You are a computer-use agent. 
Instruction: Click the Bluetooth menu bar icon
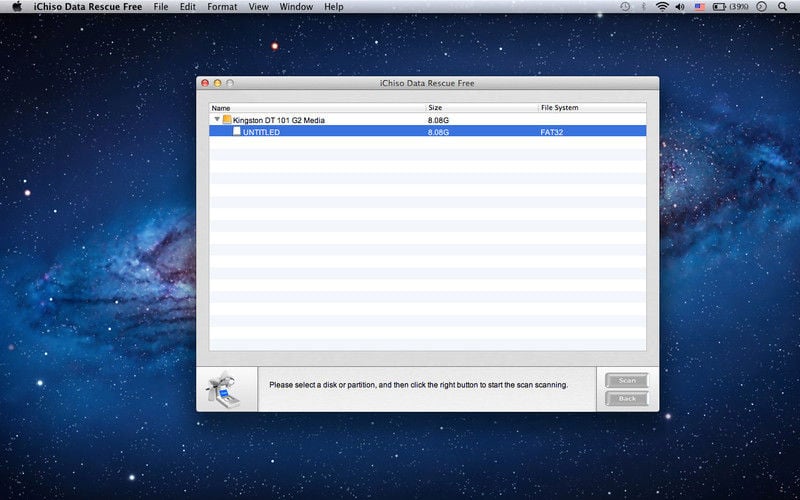click(x=643, y=7)
